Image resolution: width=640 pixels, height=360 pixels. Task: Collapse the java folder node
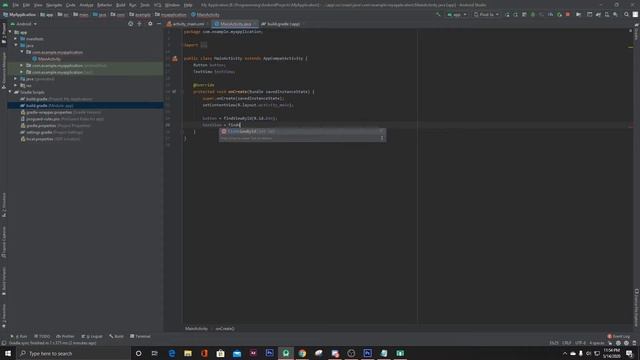click(x=16, y=45)
